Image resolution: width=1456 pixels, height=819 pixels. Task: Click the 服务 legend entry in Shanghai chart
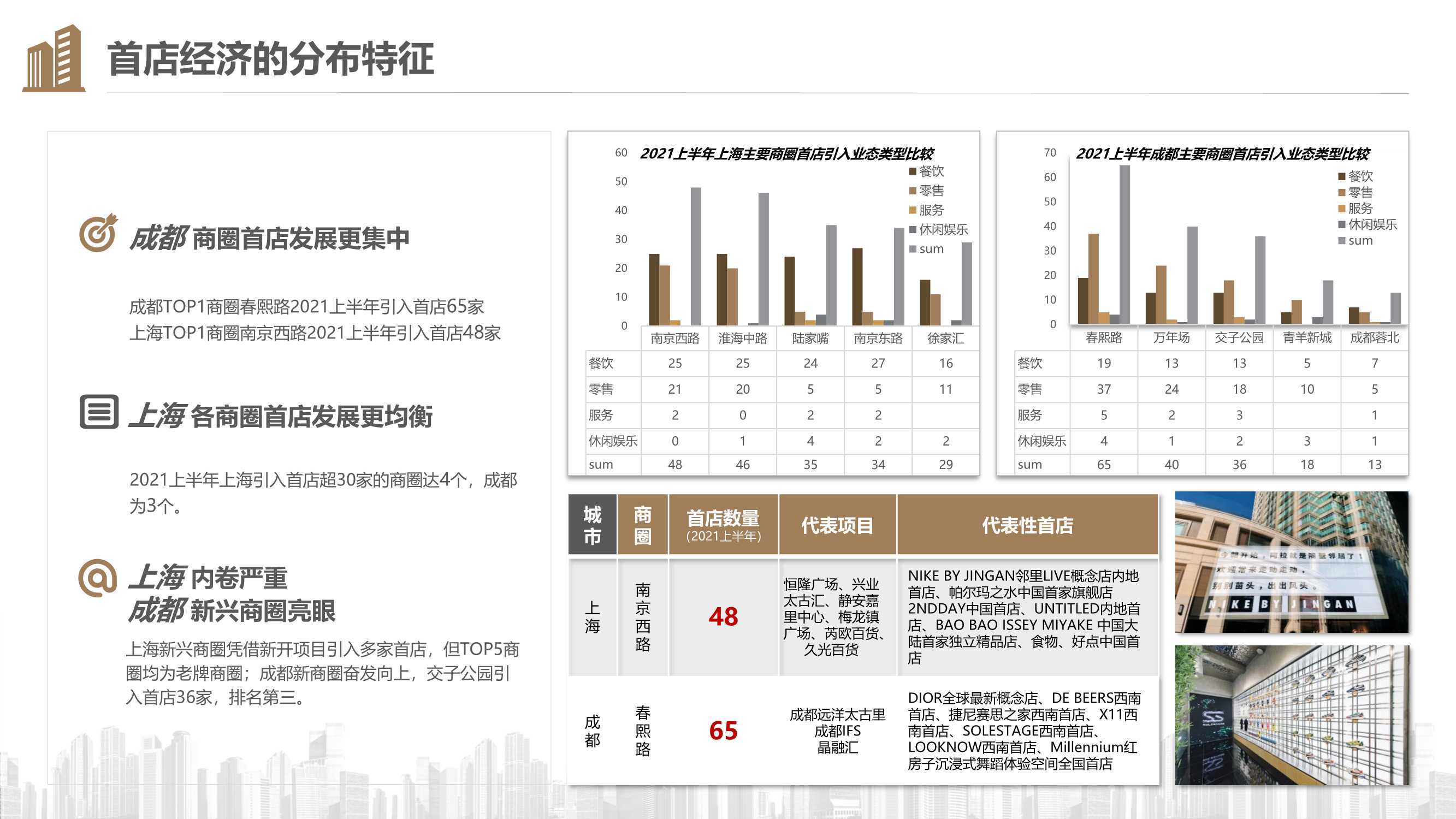926,210
